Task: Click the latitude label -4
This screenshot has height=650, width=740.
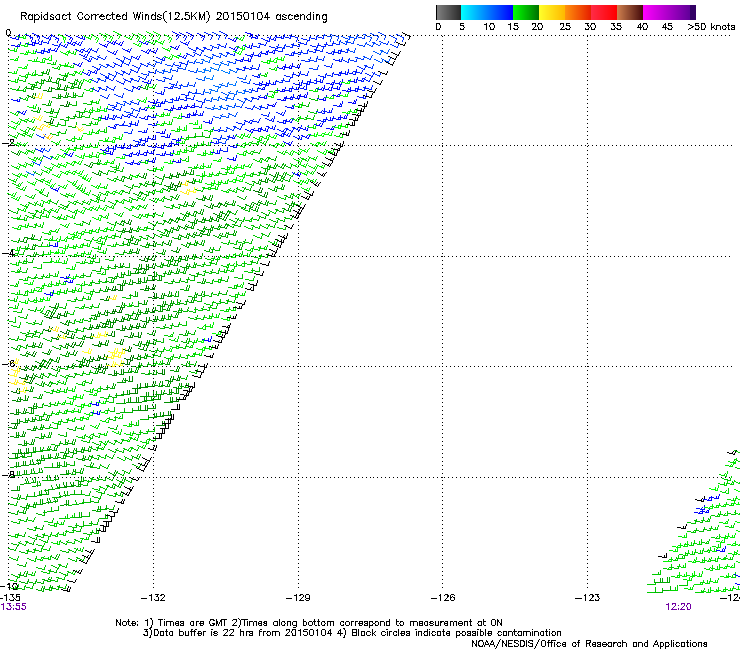Action: (8, 253)
